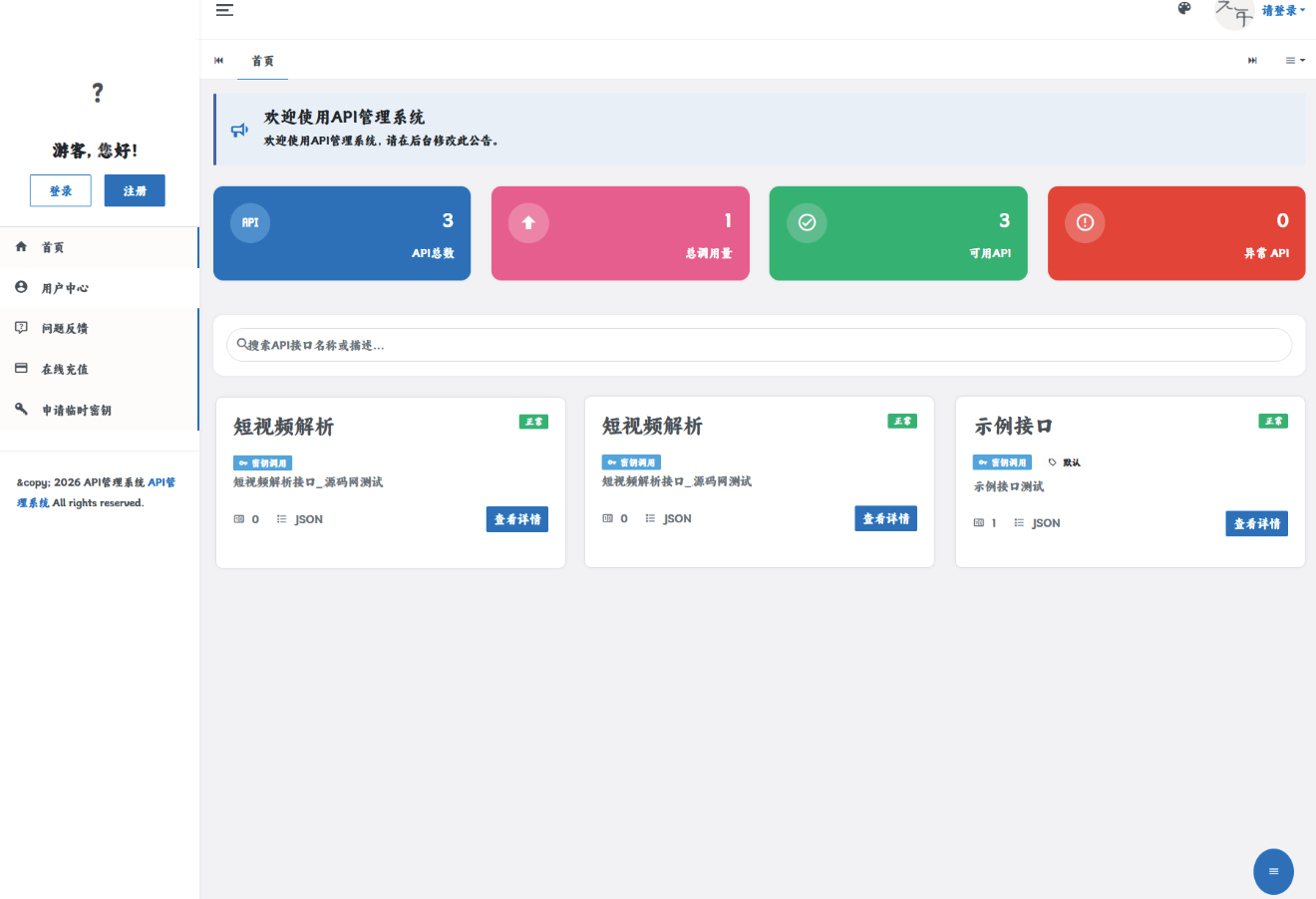Open the tab options dropdown menu
The height and width of the screenshot is (899, 1316).
click(1295, 61)
